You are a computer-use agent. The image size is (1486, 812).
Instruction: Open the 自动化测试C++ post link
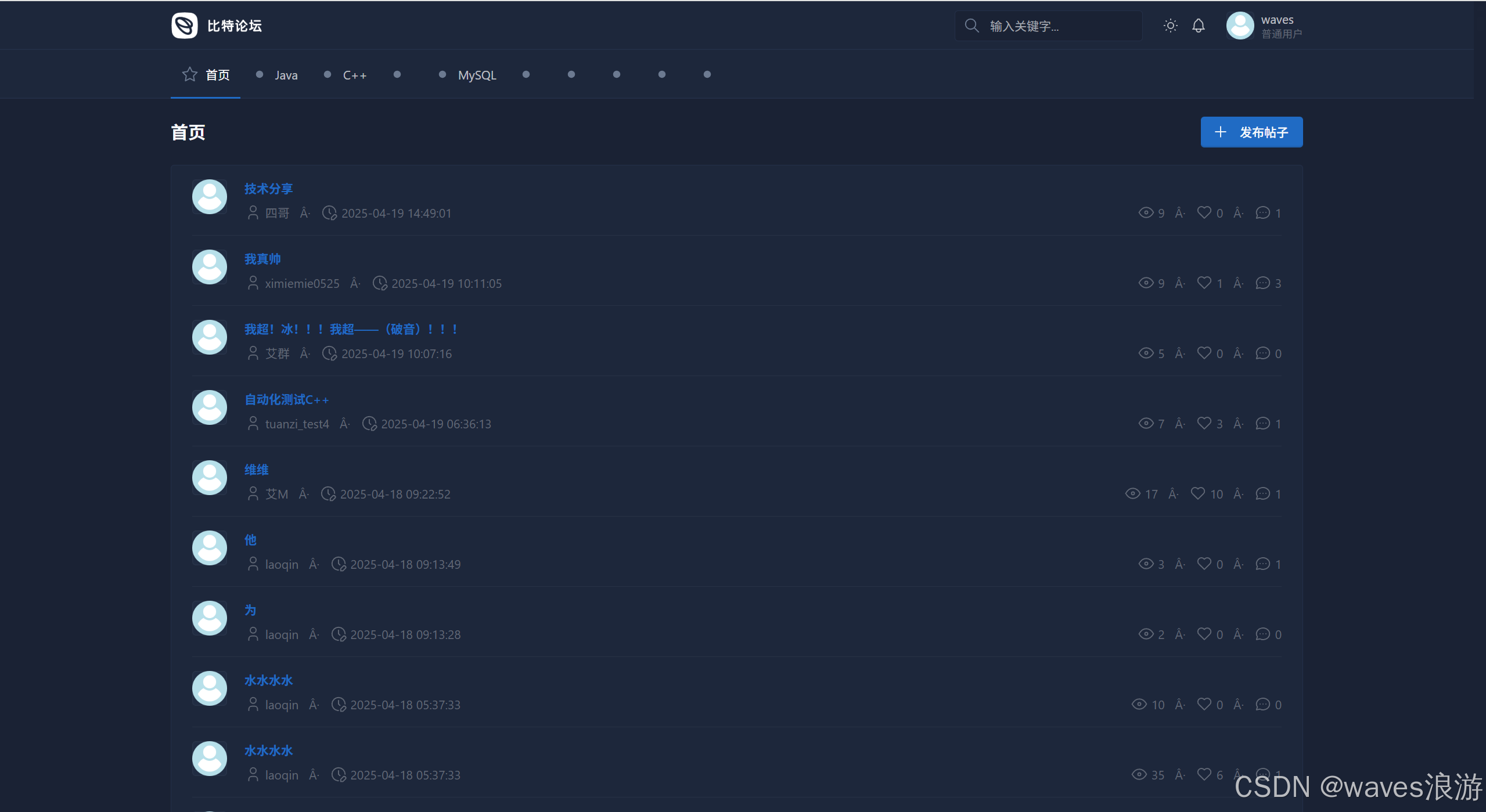coord(286,399)
